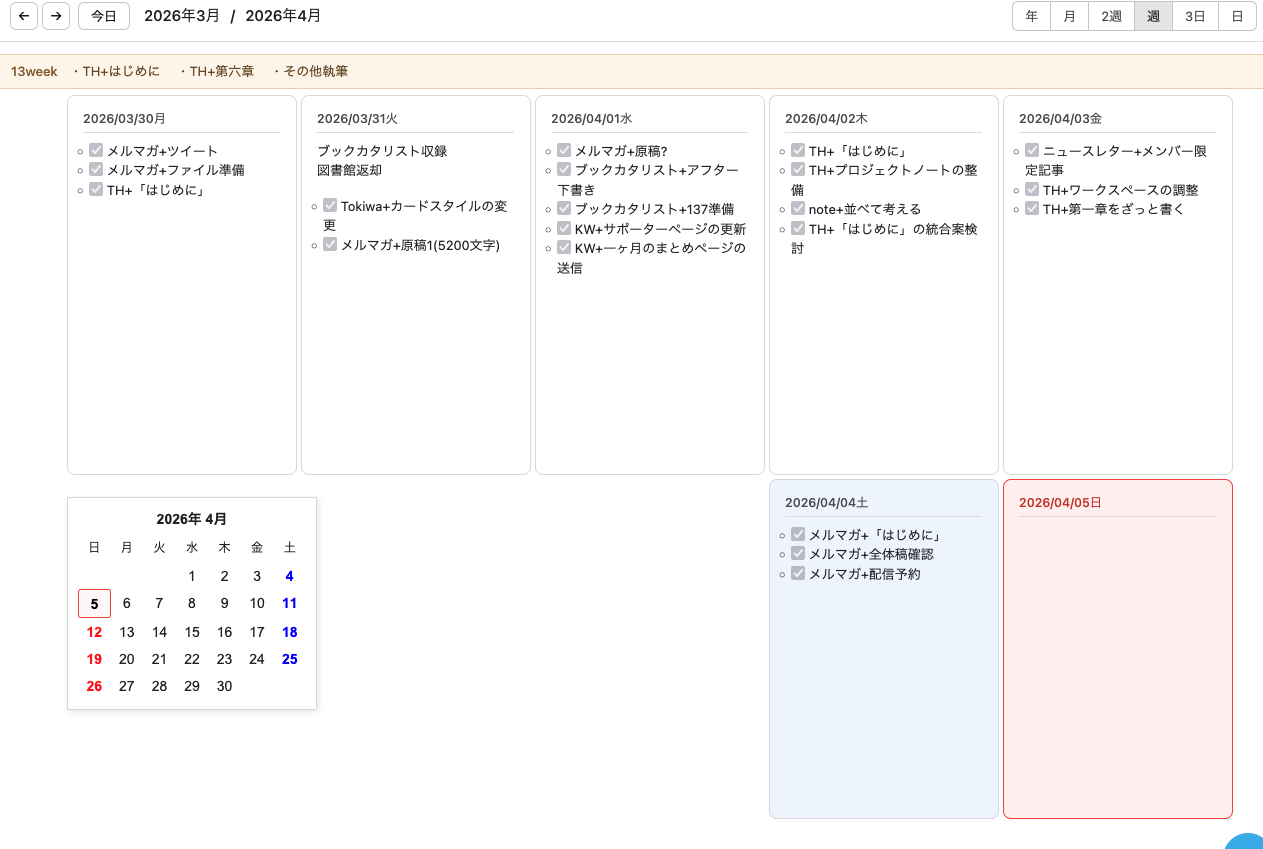Click ・その他執筆 in the week banner

click(x=309, y=71)
